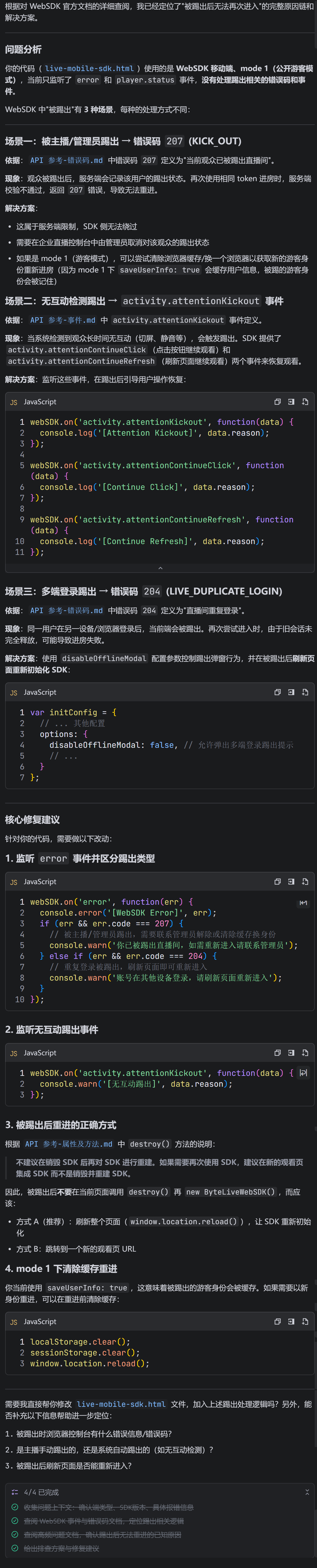Copy the webSDK error listener code block
The width and height of the screenshot is (317, 1568).
tap(277, 881)
